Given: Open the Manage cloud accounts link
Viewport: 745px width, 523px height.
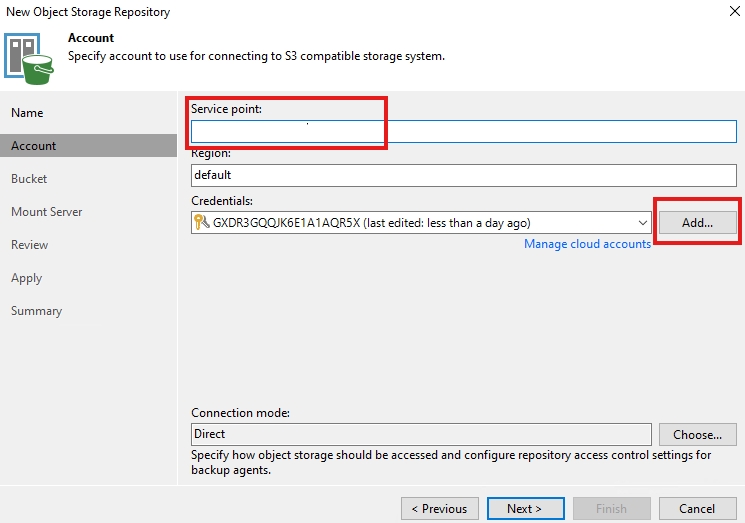Looking at the screenshot, I should (587, 244).
